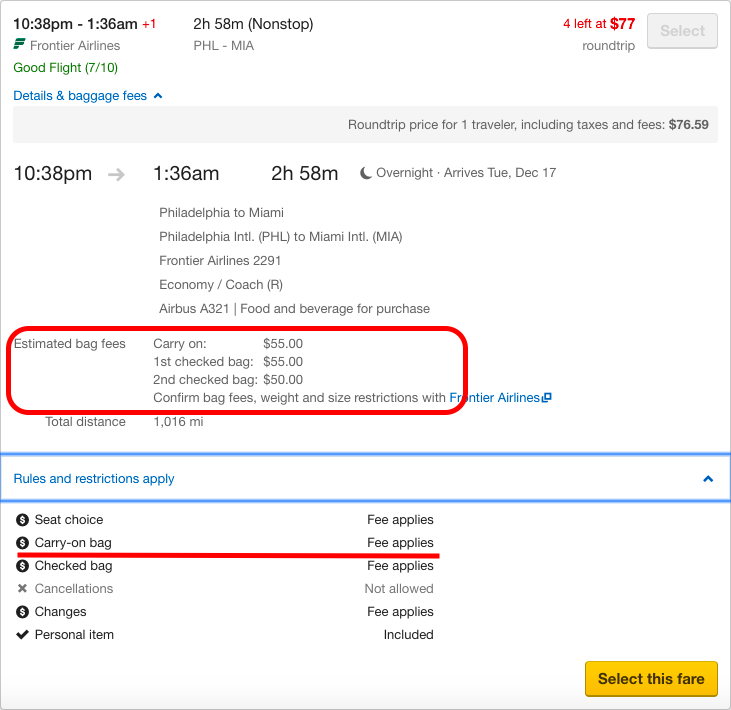Click 'Philadelphia to Miami' text
This screenshot has height=710, width=731.
click(x=221, y=213)
